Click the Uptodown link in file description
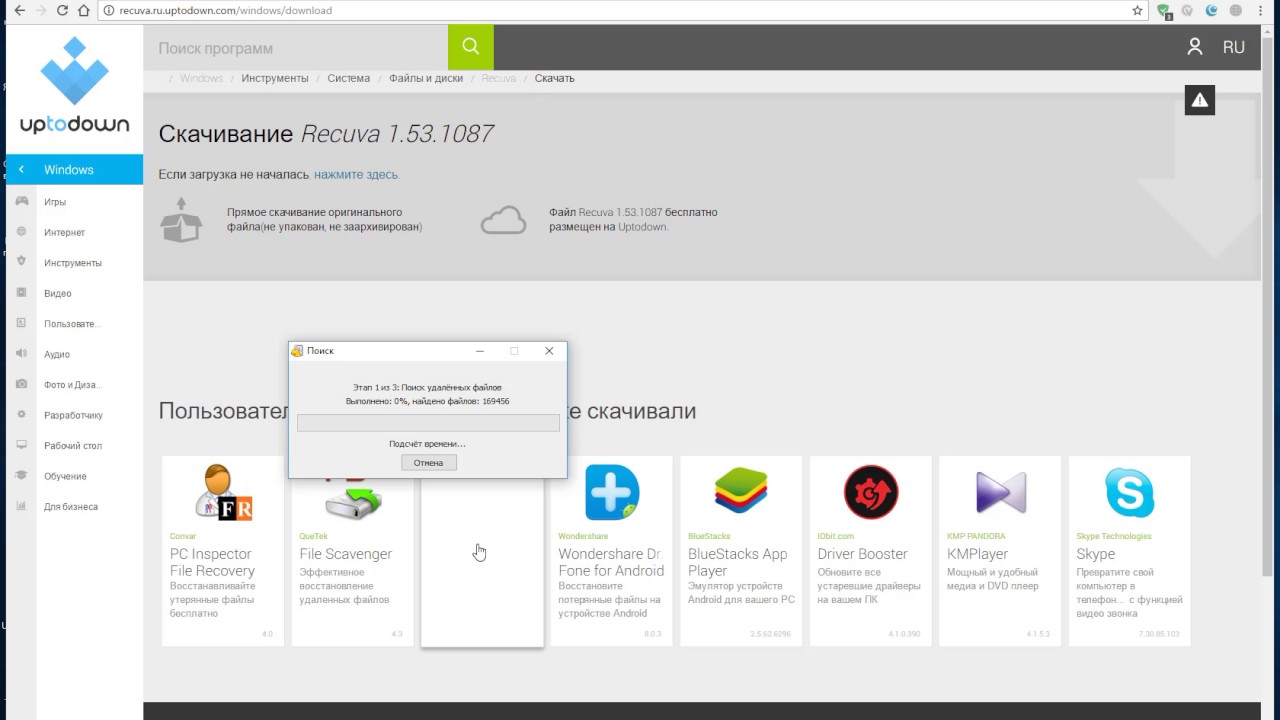 (x=642, y=227)
